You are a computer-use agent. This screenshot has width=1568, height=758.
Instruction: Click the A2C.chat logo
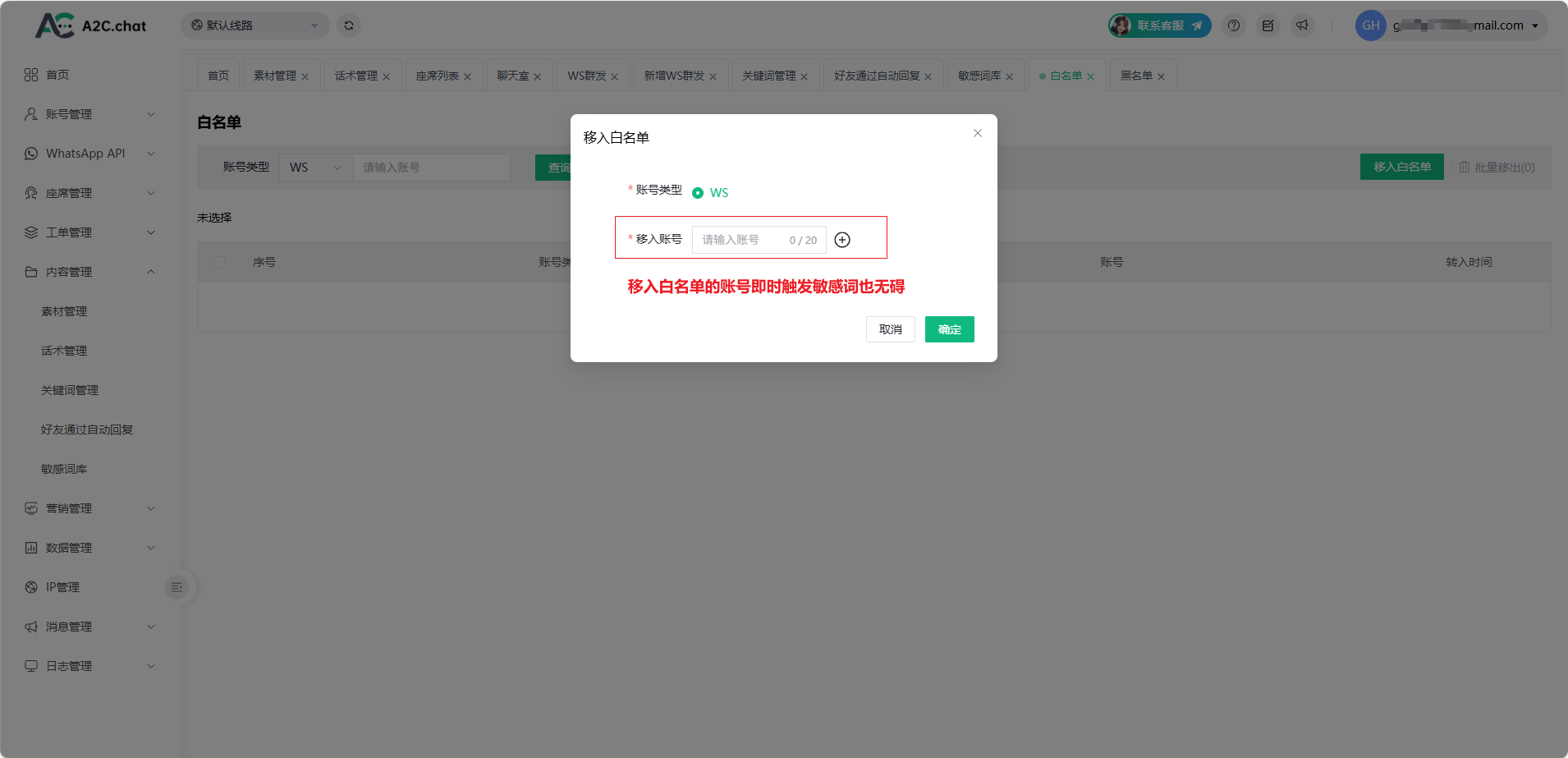point(91,25)
